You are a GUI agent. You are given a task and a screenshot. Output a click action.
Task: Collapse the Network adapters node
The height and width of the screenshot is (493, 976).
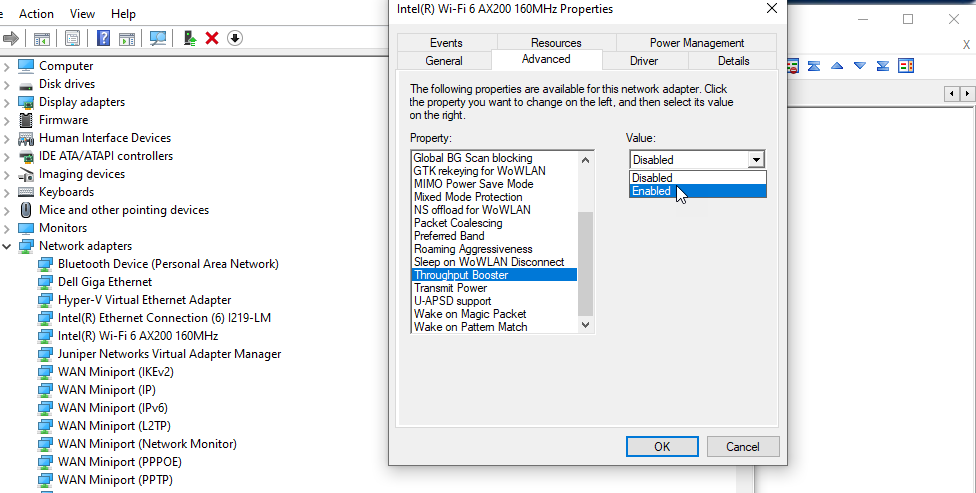7,246
